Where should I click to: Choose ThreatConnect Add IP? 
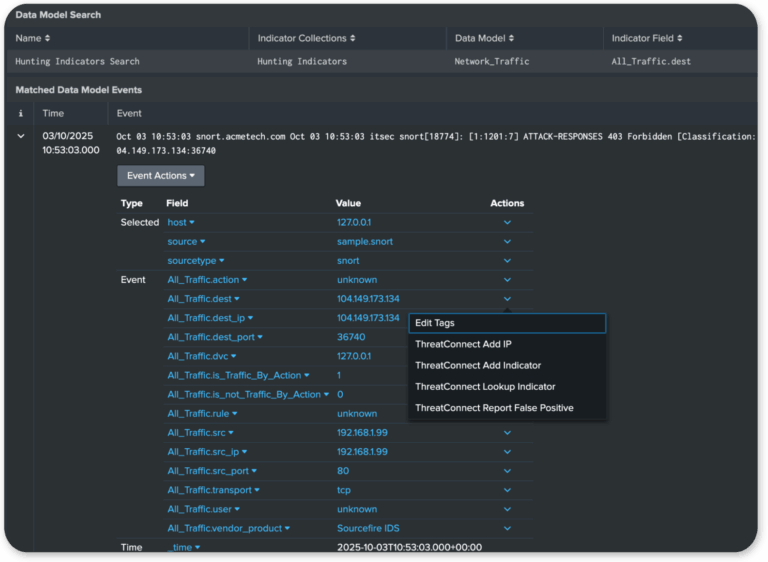coord(463,344)
